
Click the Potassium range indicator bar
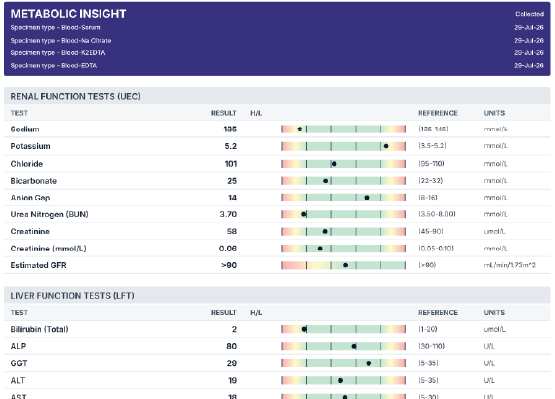(343, 146)
